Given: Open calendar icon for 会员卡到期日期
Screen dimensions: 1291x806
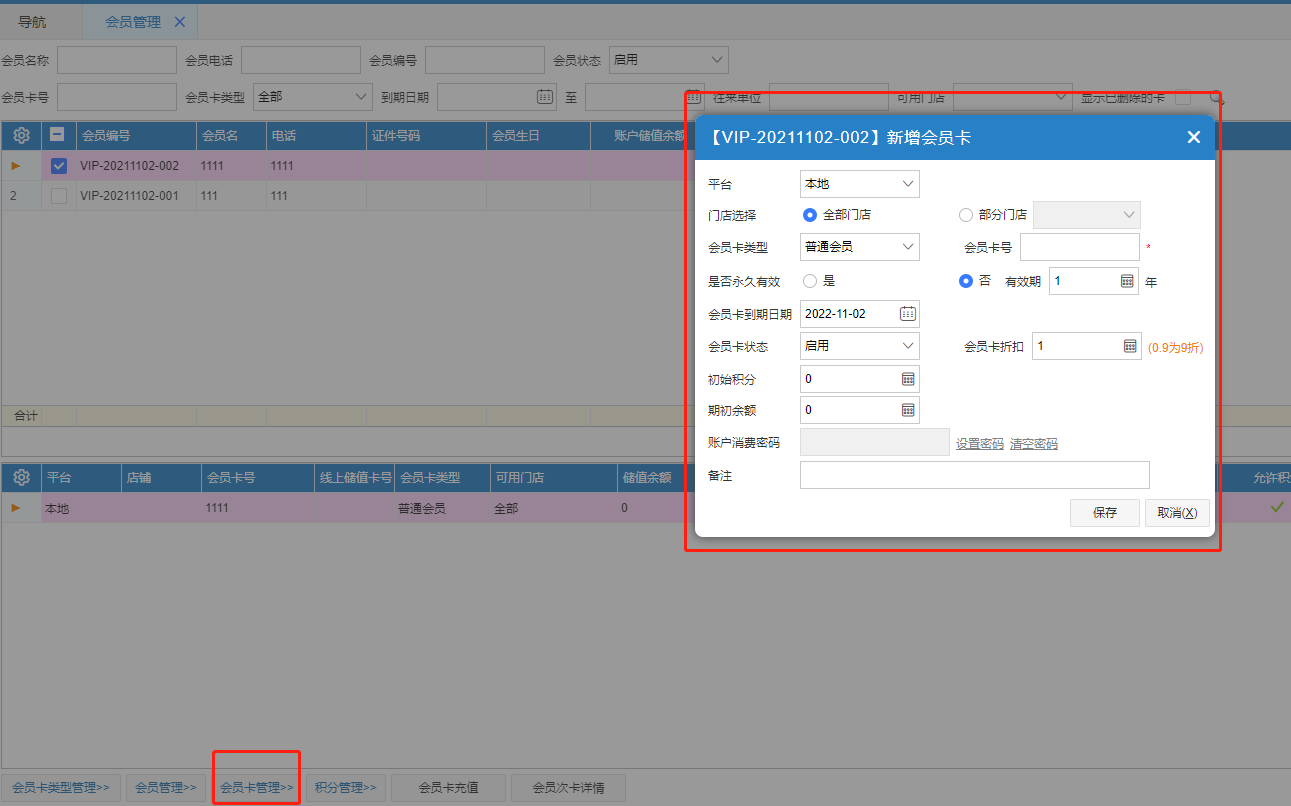Looking at the screenshot, I should pyautogui.click(x=907, y=313).
